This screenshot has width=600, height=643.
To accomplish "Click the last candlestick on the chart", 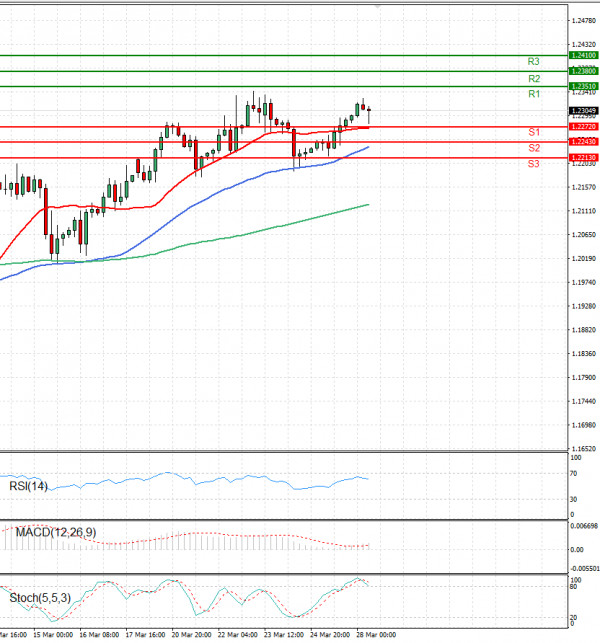I will tap(369, 112).
